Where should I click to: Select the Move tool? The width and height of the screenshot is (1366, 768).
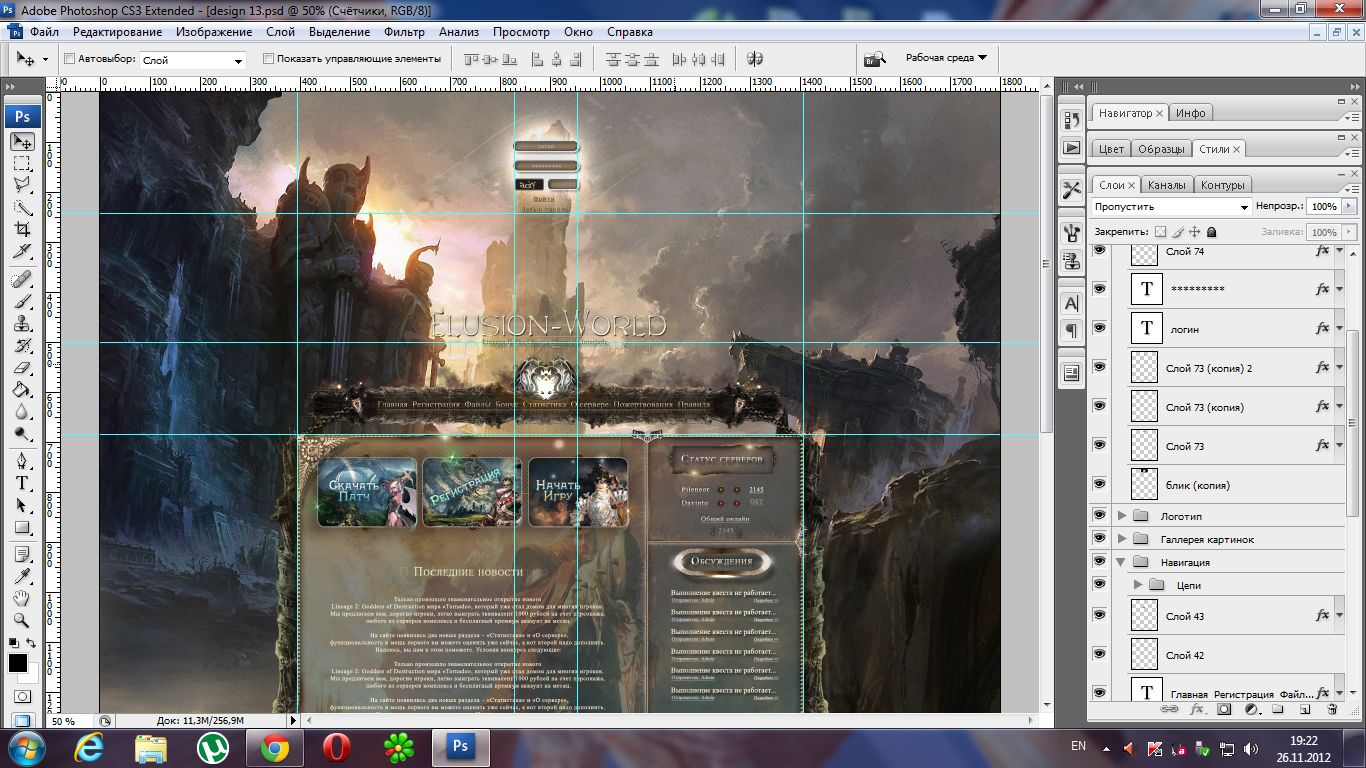(x=22, y=142)
